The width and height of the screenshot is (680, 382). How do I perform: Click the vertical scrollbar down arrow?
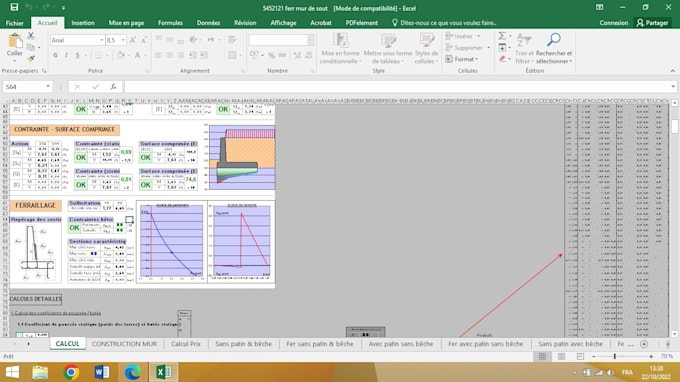674,334
